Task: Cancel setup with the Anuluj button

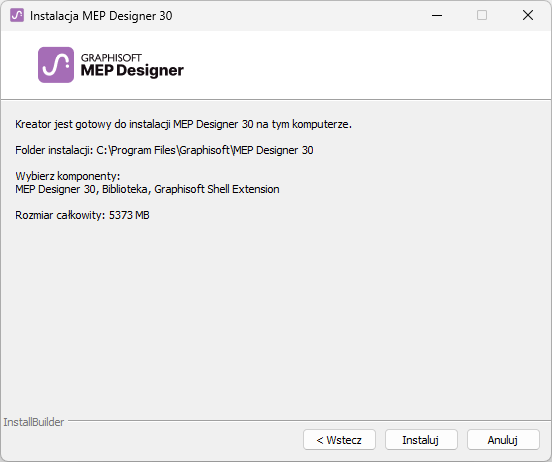Action: click(503, 439)
